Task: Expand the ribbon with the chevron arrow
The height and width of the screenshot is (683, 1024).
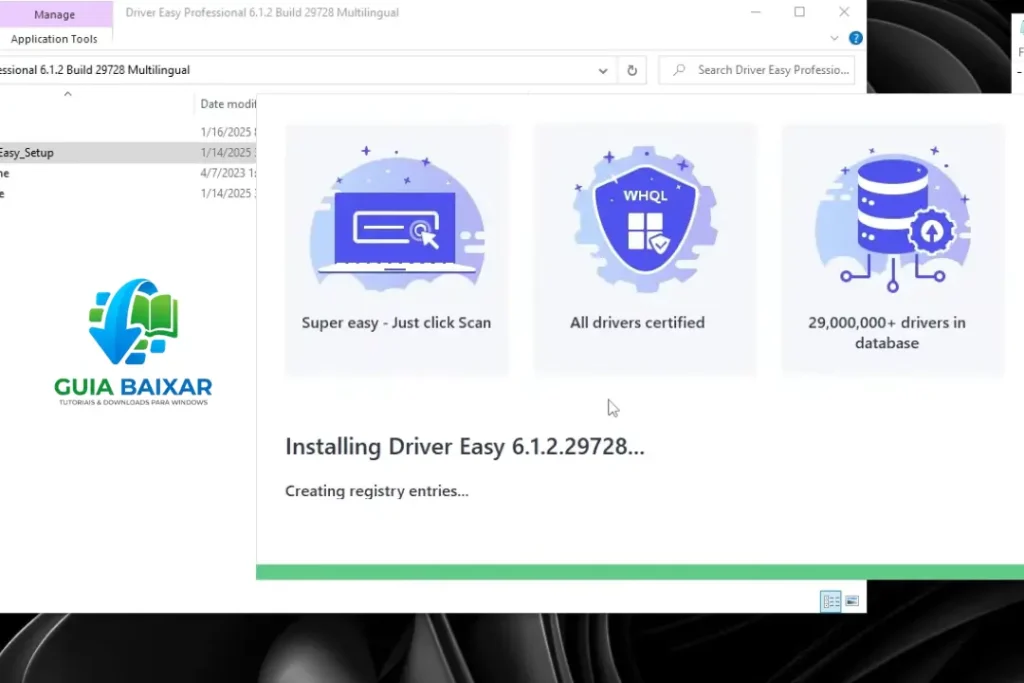Action: click(x=834, y=39)
